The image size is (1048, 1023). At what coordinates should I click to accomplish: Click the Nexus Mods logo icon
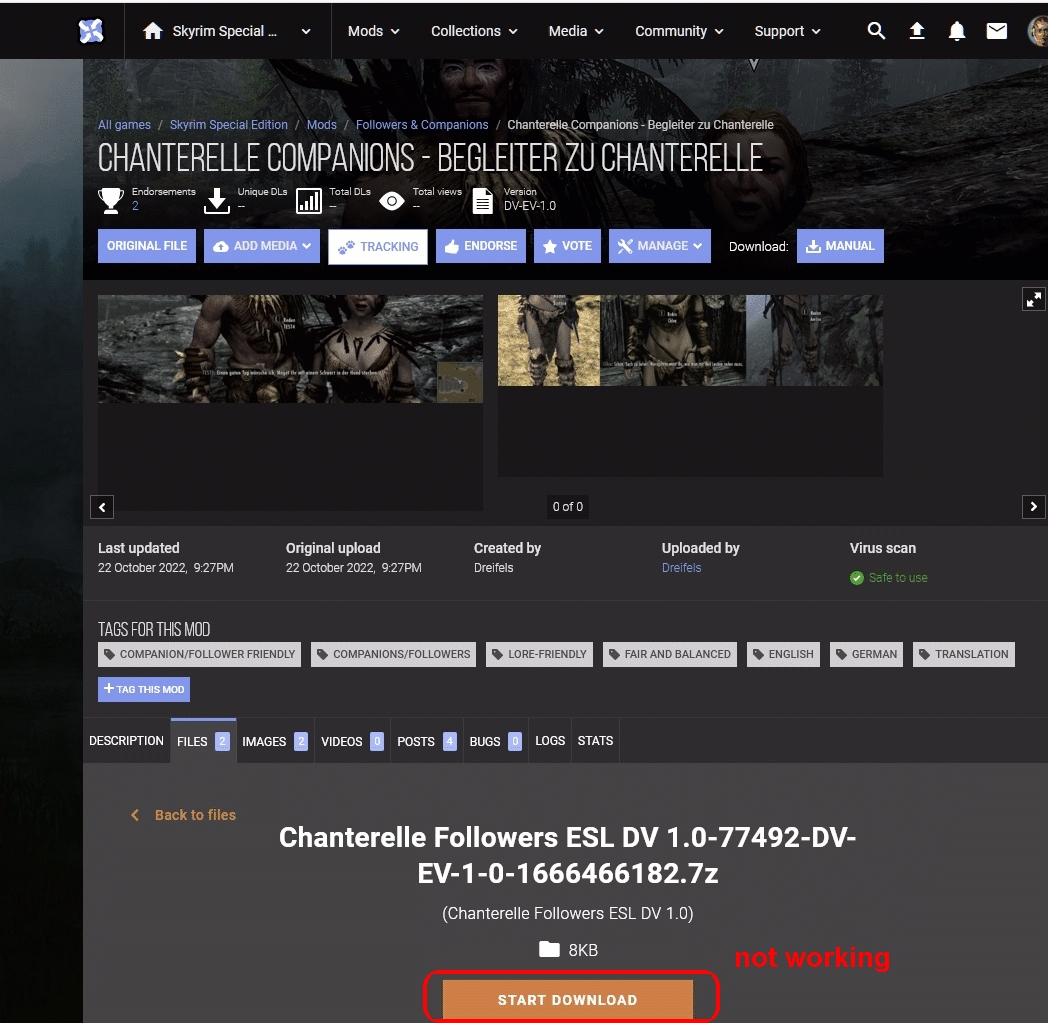91,31
